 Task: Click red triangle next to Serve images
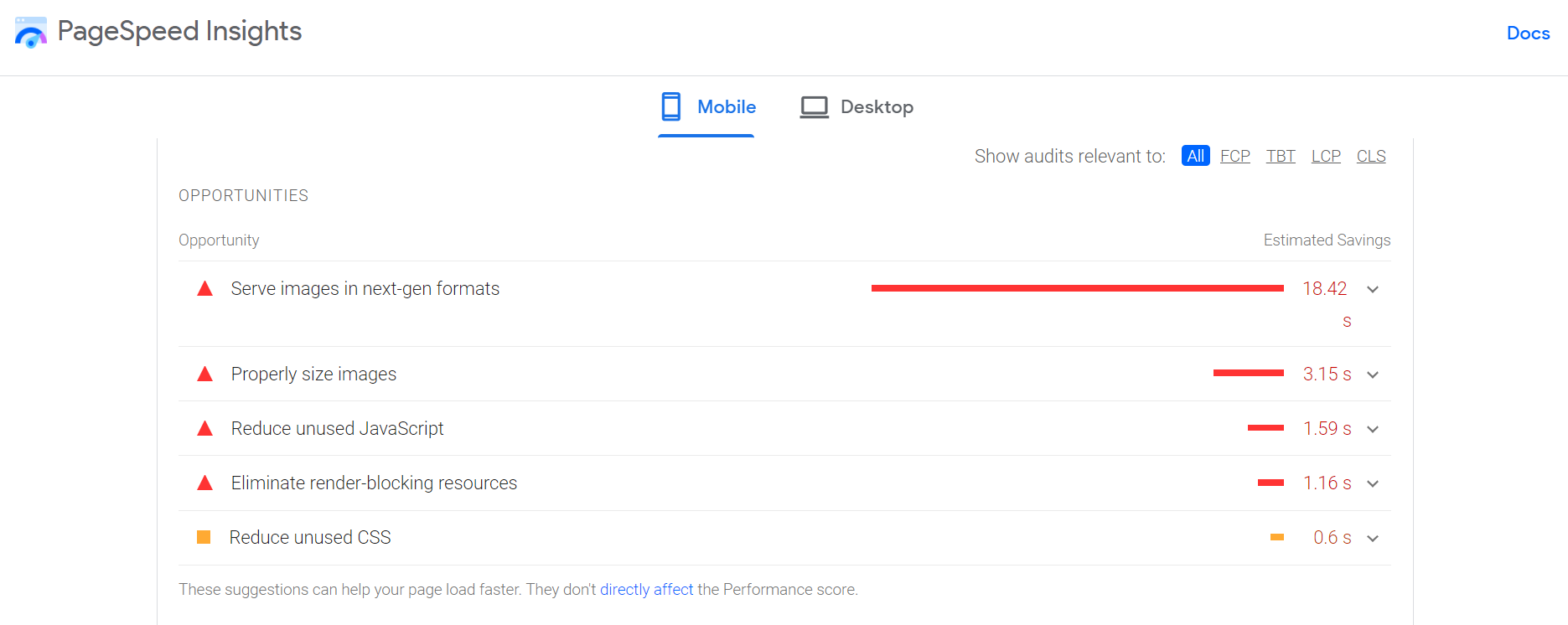(x=204, y=288)
